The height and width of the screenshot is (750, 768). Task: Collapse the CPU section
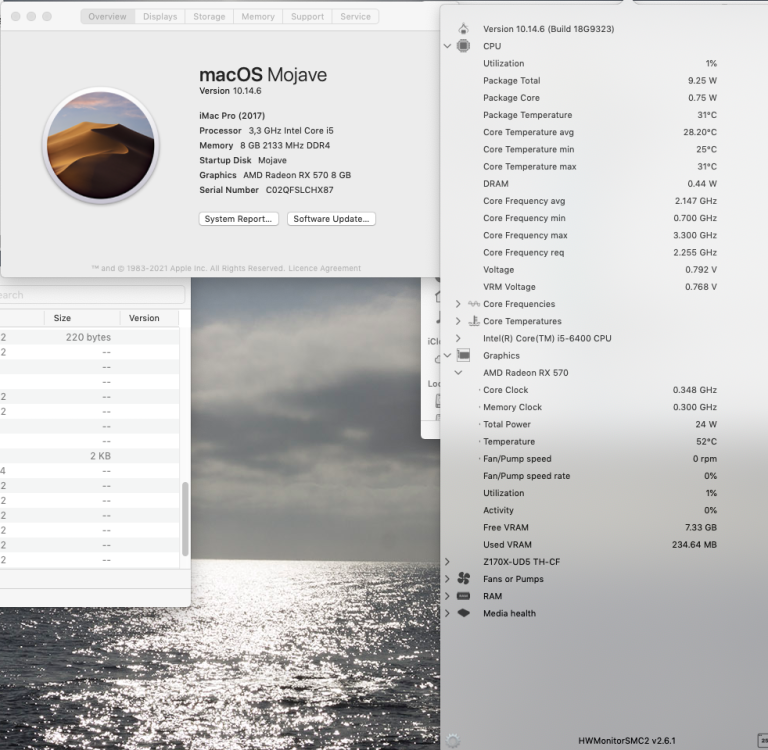click(x=447, y=46)
